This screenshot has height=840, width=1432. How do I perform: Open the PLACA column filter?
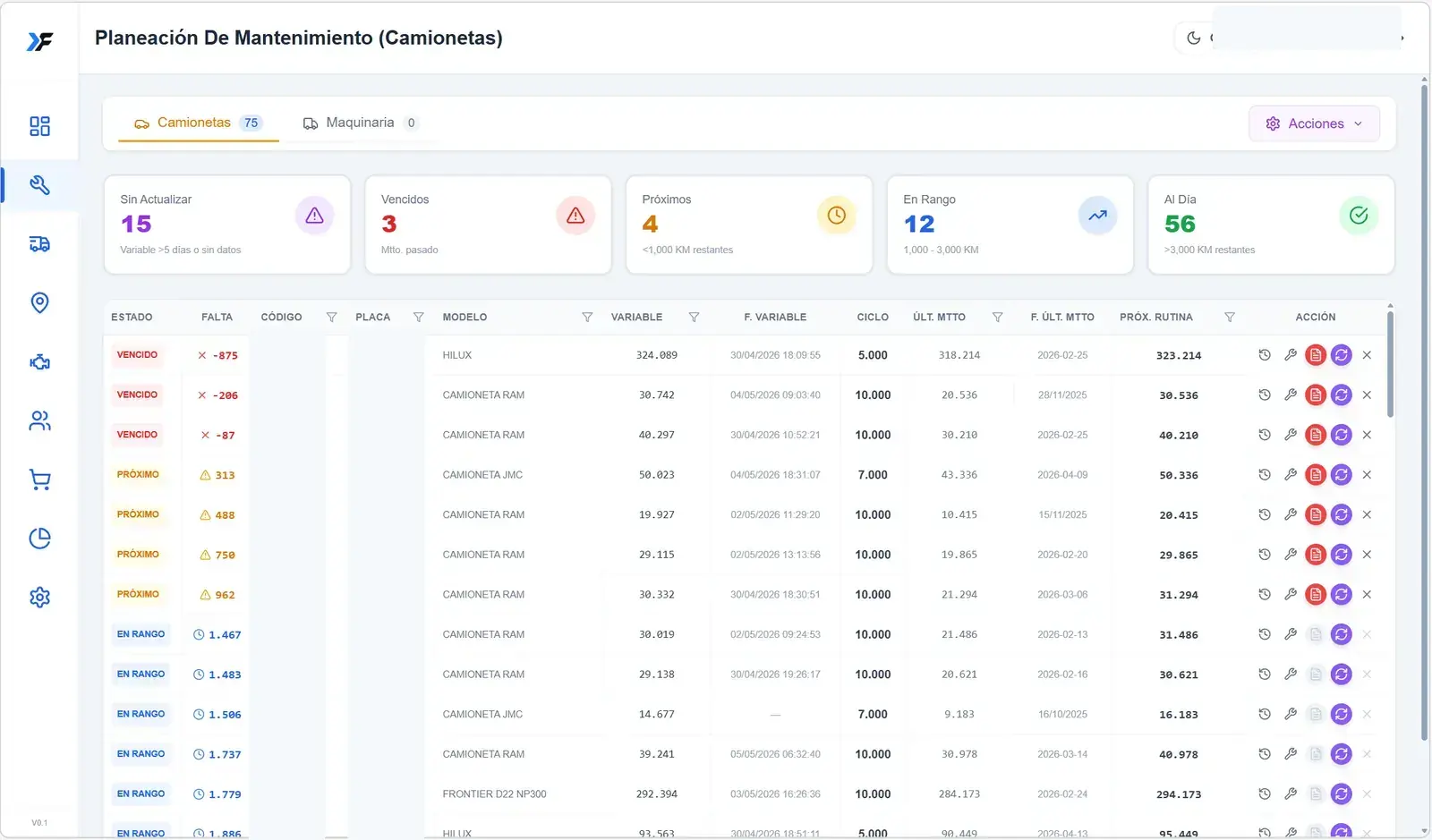(418, 318)
